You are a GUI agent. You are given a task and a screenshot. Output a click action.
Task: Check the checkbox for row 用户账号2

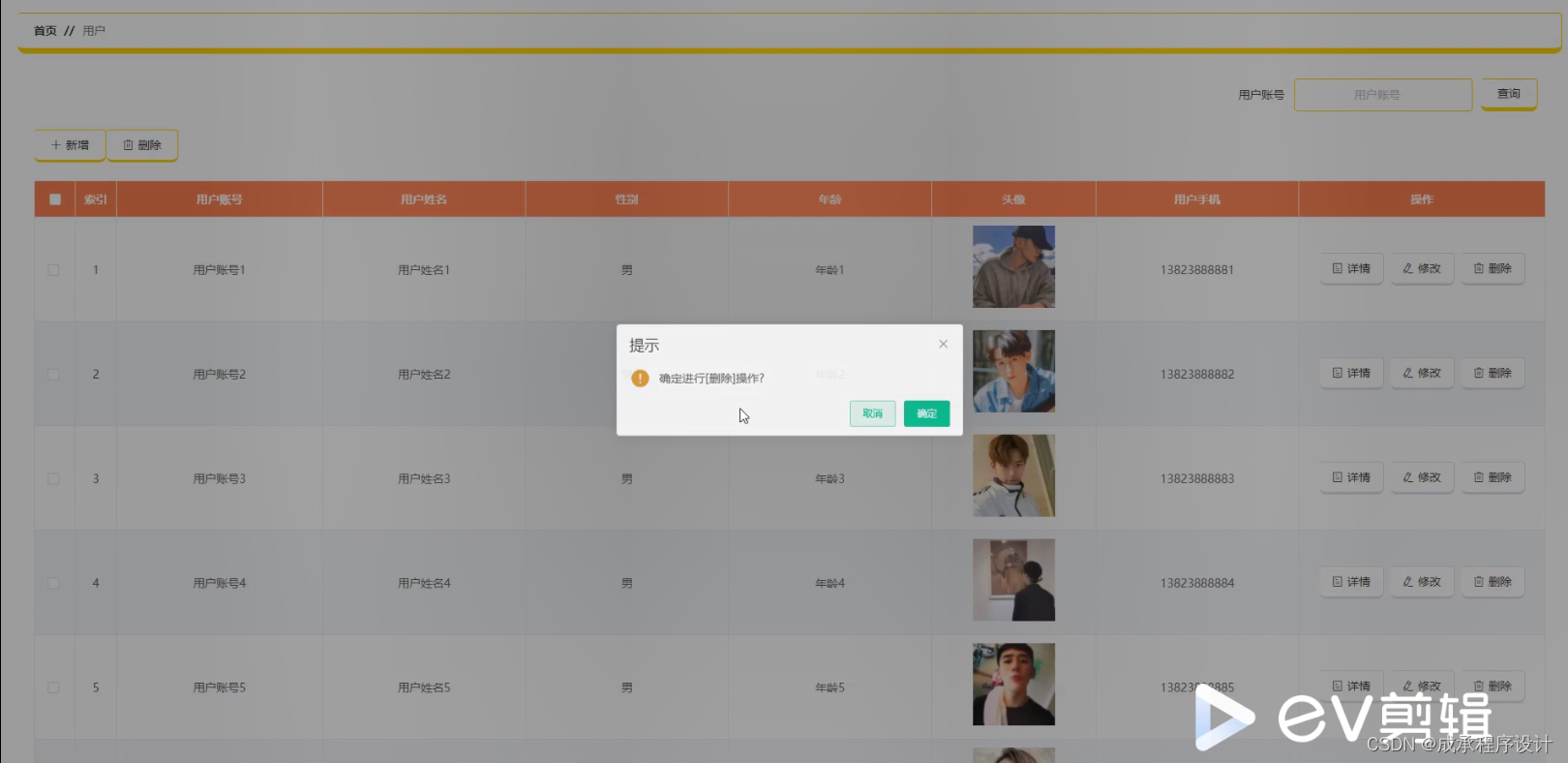tap(53, 375)
